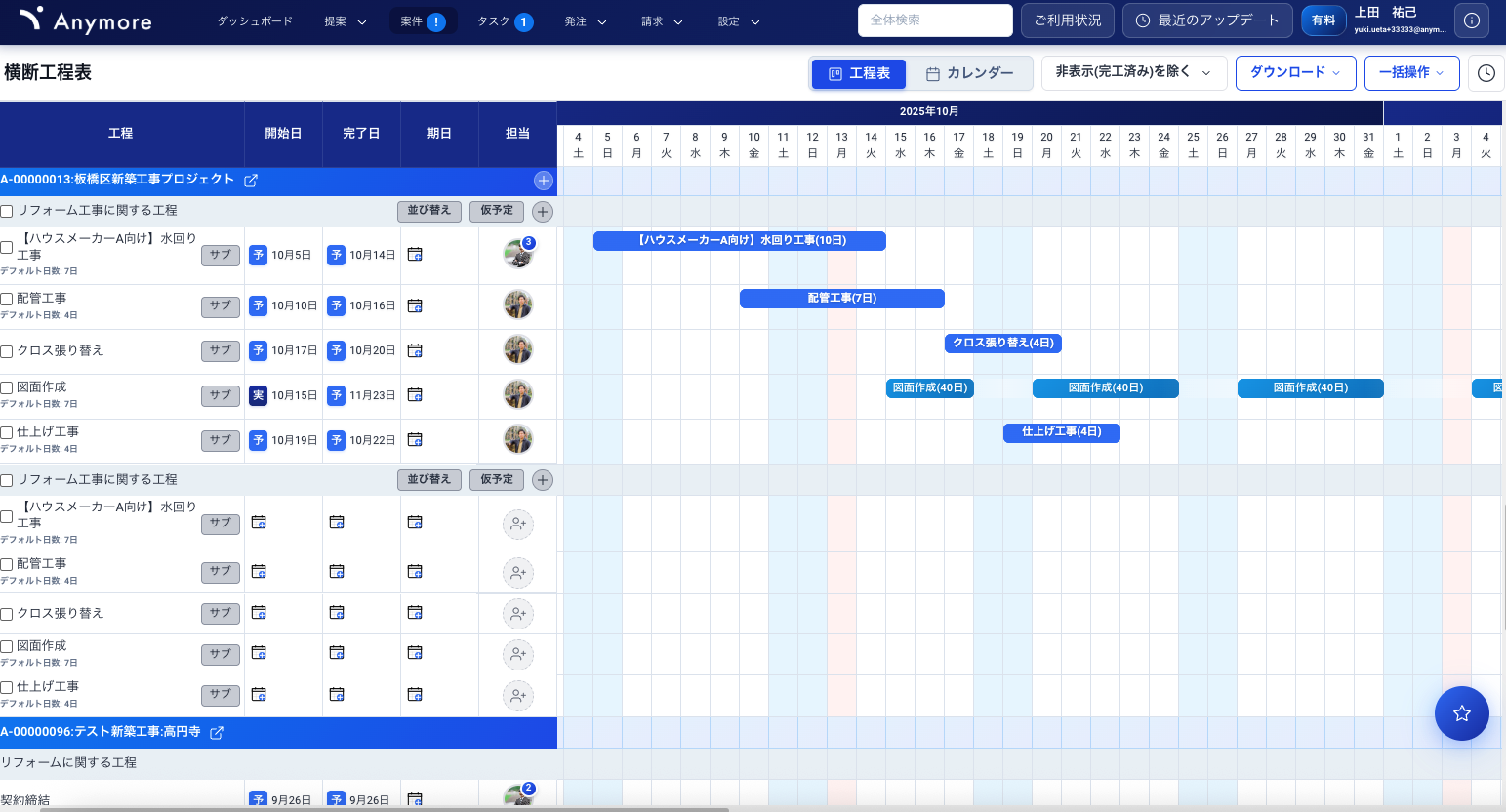Click plus icon on 板橋区新築工事プロジェクト row
This screenshot has width=1506, height=812.
[x=544, y=181]
